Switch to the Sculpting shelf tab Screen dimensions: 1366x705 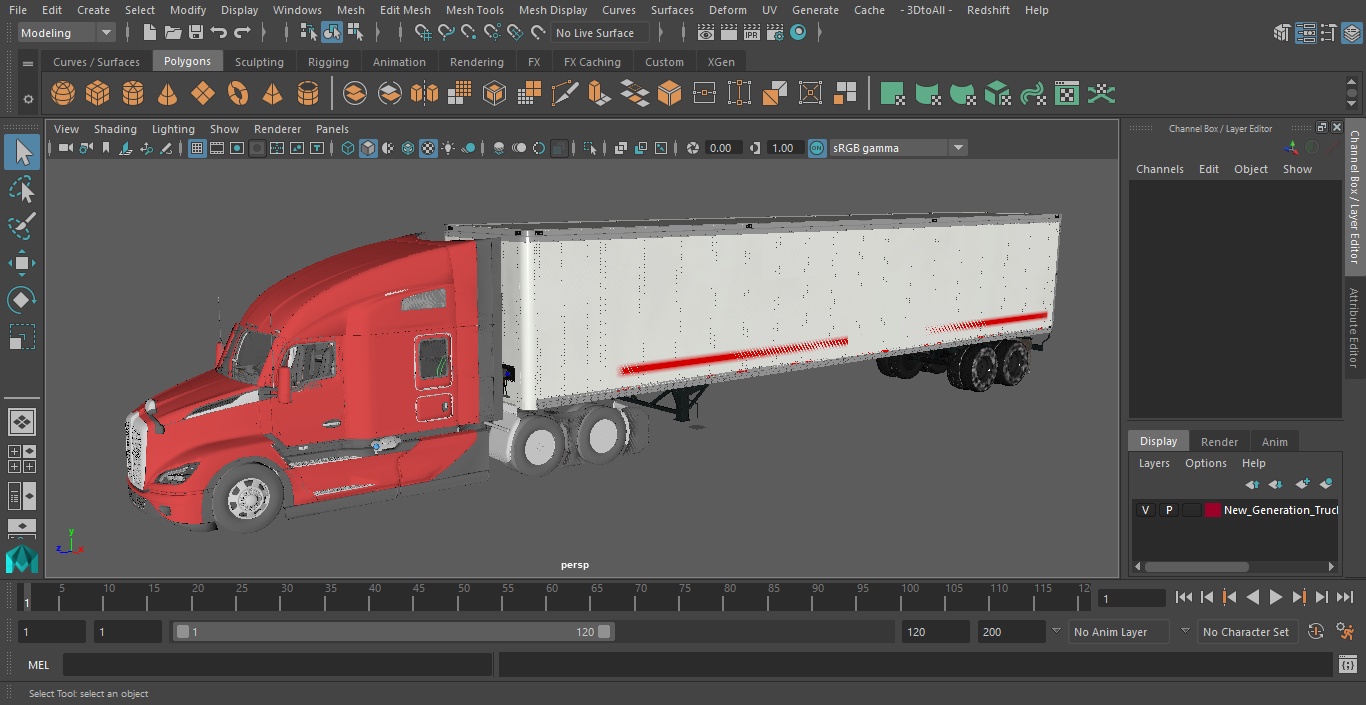point(259,62)
